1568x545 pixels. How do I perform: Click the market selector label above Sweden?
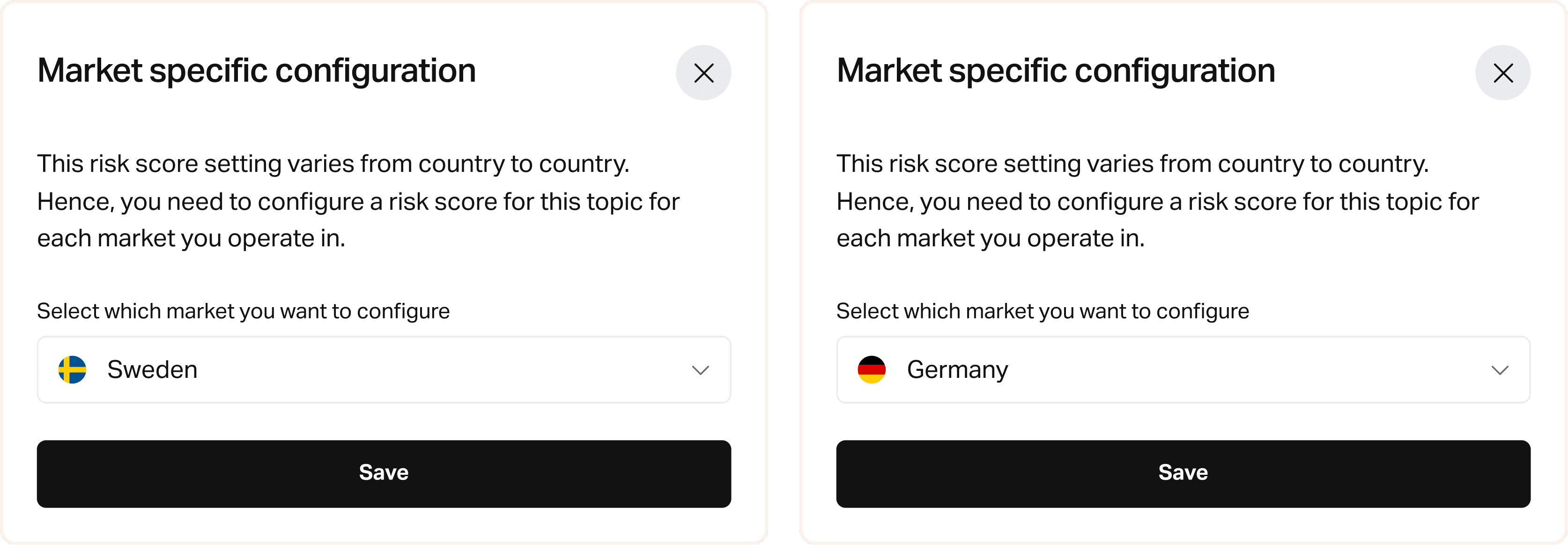tap(244, 311)
